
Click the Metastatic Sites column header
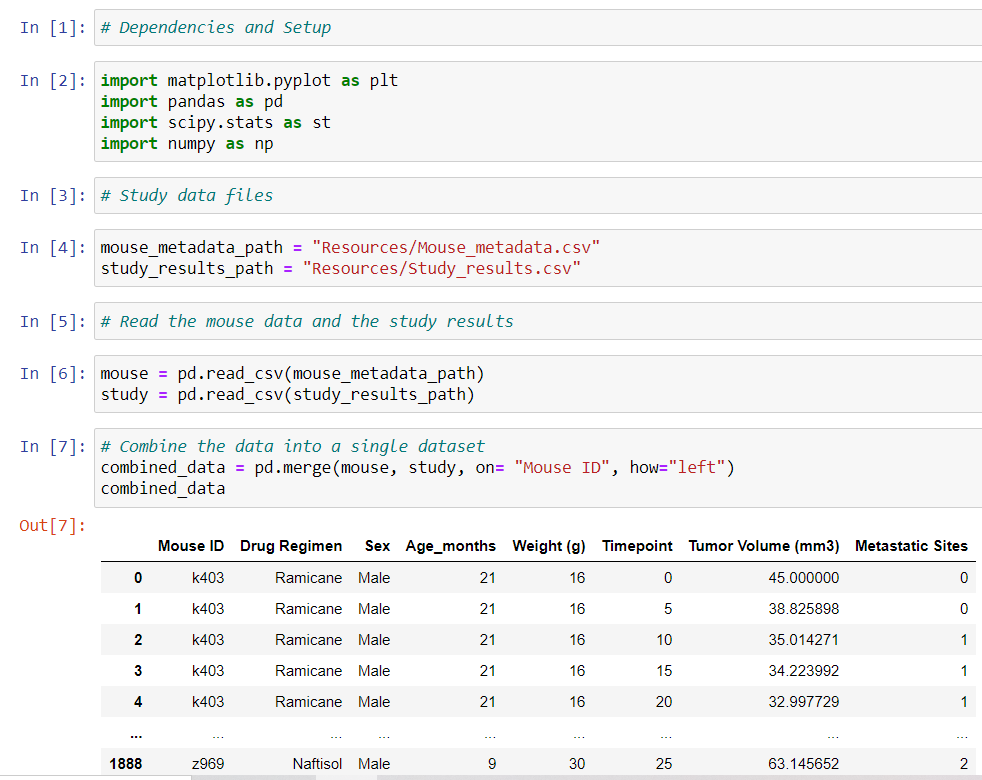911,546
